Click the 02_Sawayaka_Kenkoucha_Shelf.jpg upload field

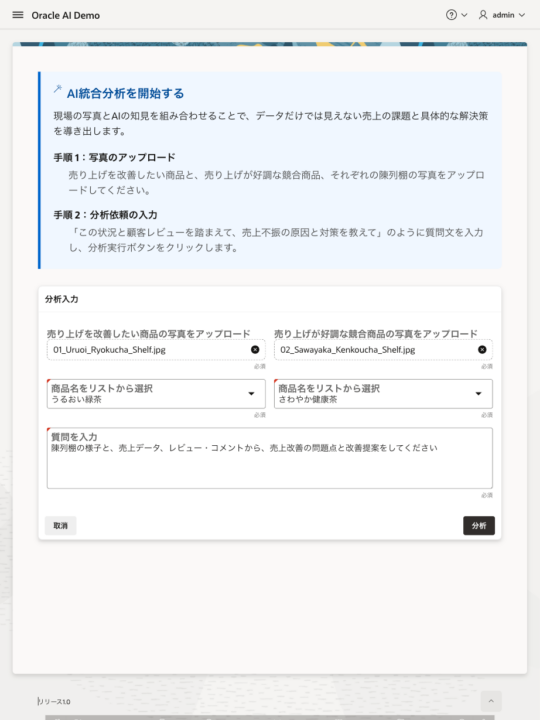point(383,349)
